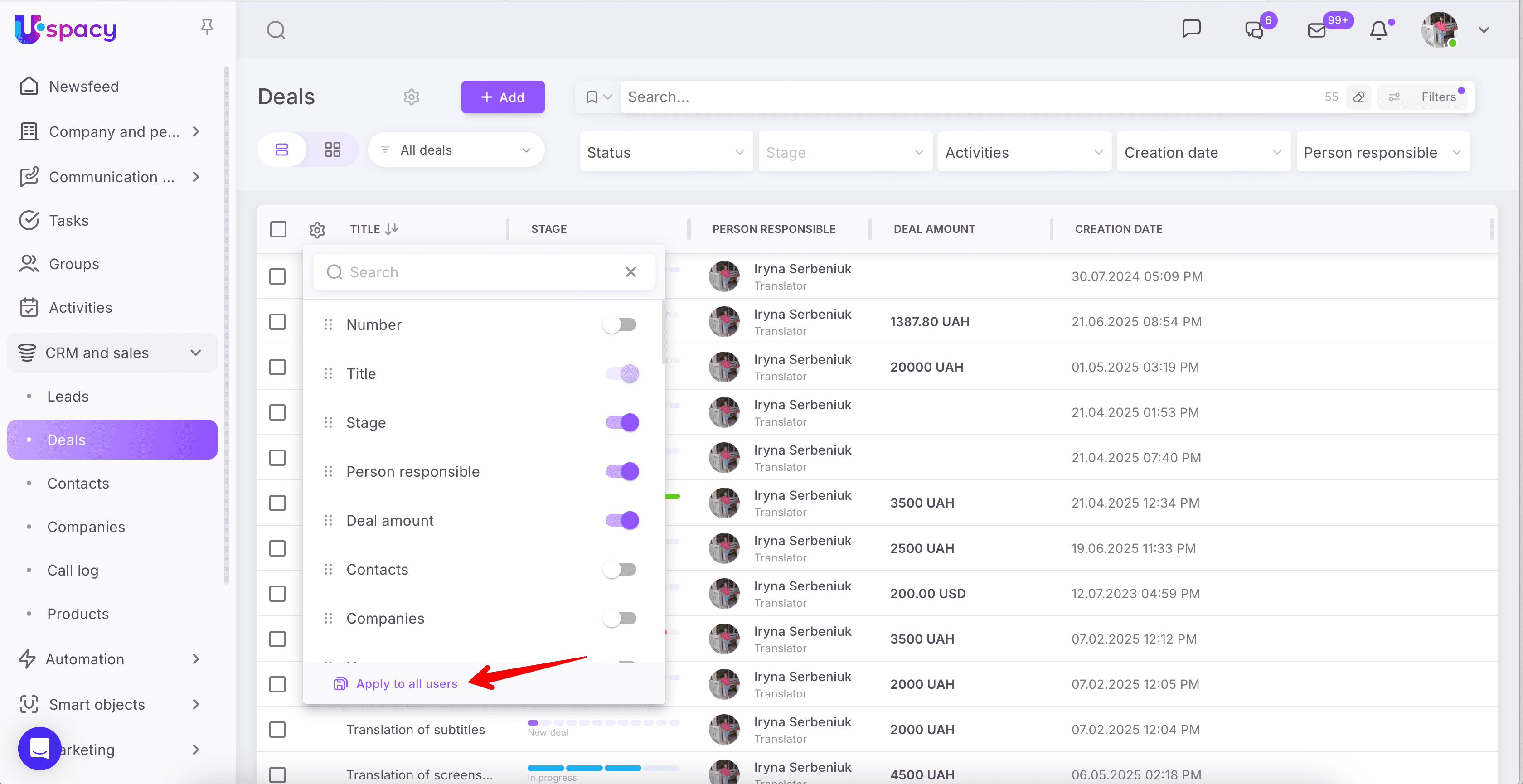1523x784 pixels.
Task: Select Contacts in the CRM sidebar
Action: (78, 483)
